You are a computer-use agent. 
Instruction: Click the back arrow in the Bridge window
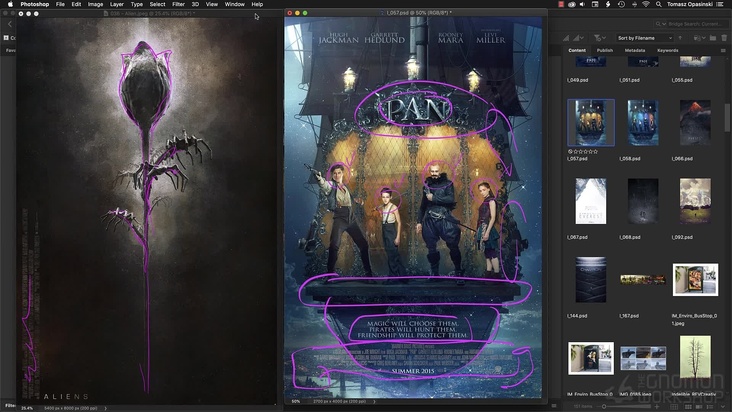(10, 24)
